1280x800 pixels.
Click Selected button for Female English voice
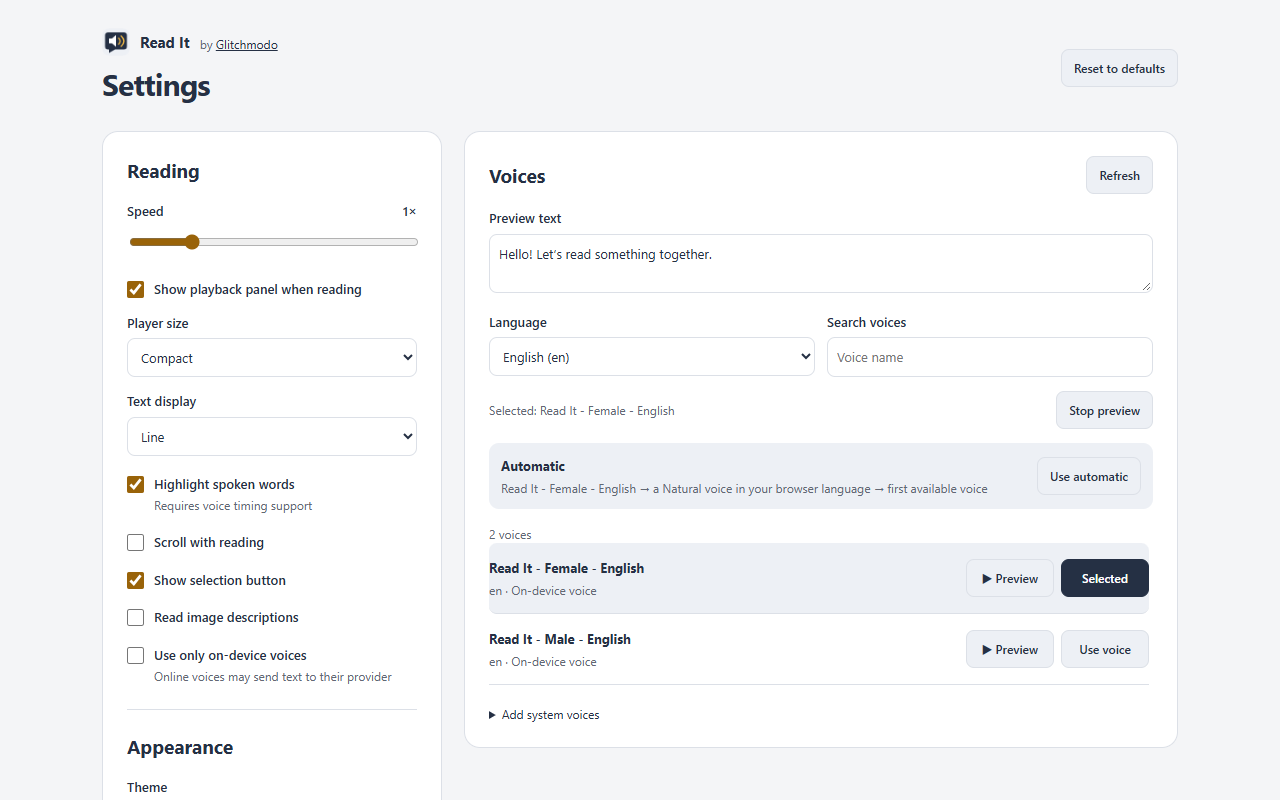1105,578
